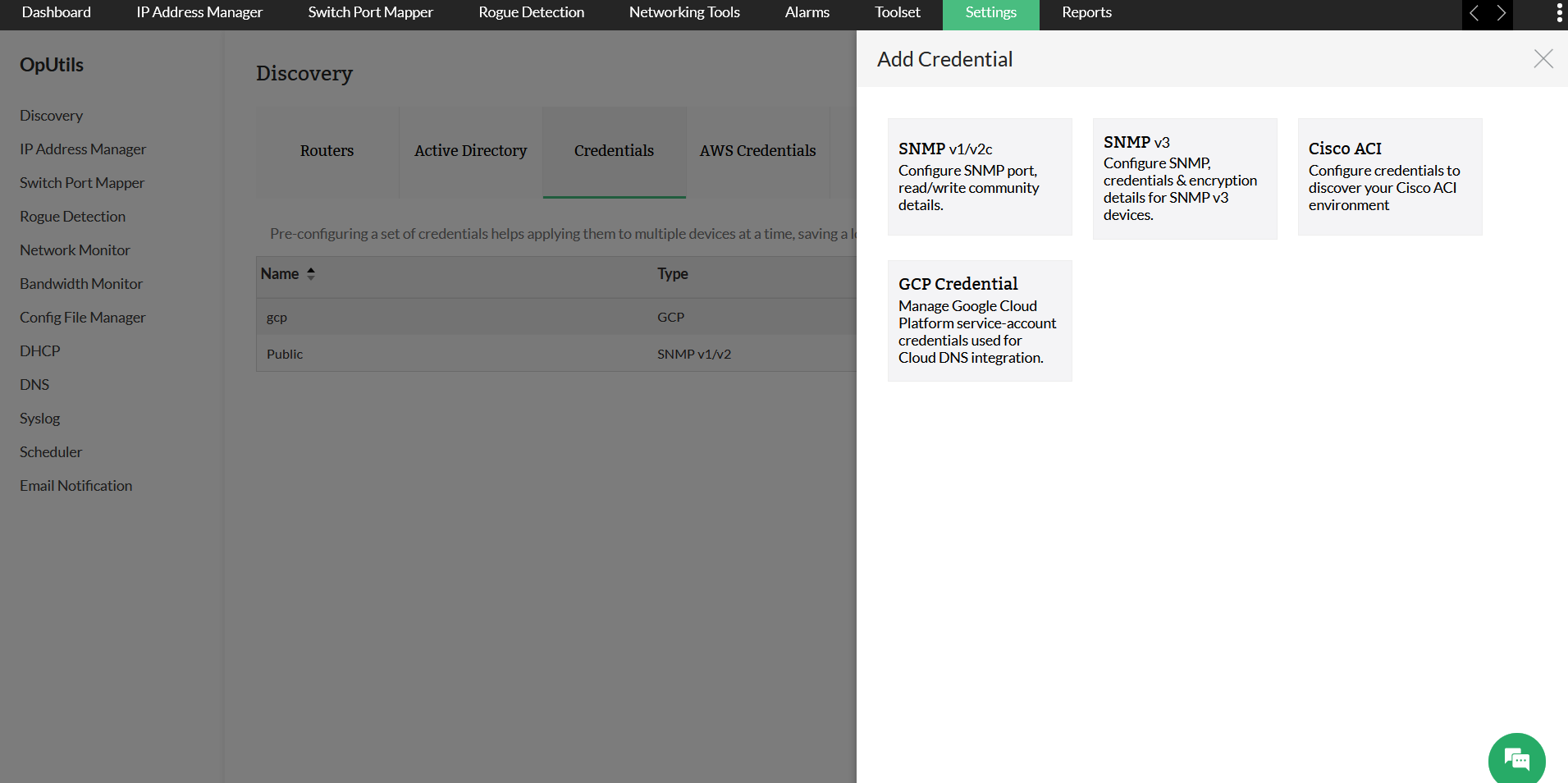The height and width of the screenshot is (783, 1568).
Task: Open the live chat support bubble
Action: click(x=1516, y=760)
